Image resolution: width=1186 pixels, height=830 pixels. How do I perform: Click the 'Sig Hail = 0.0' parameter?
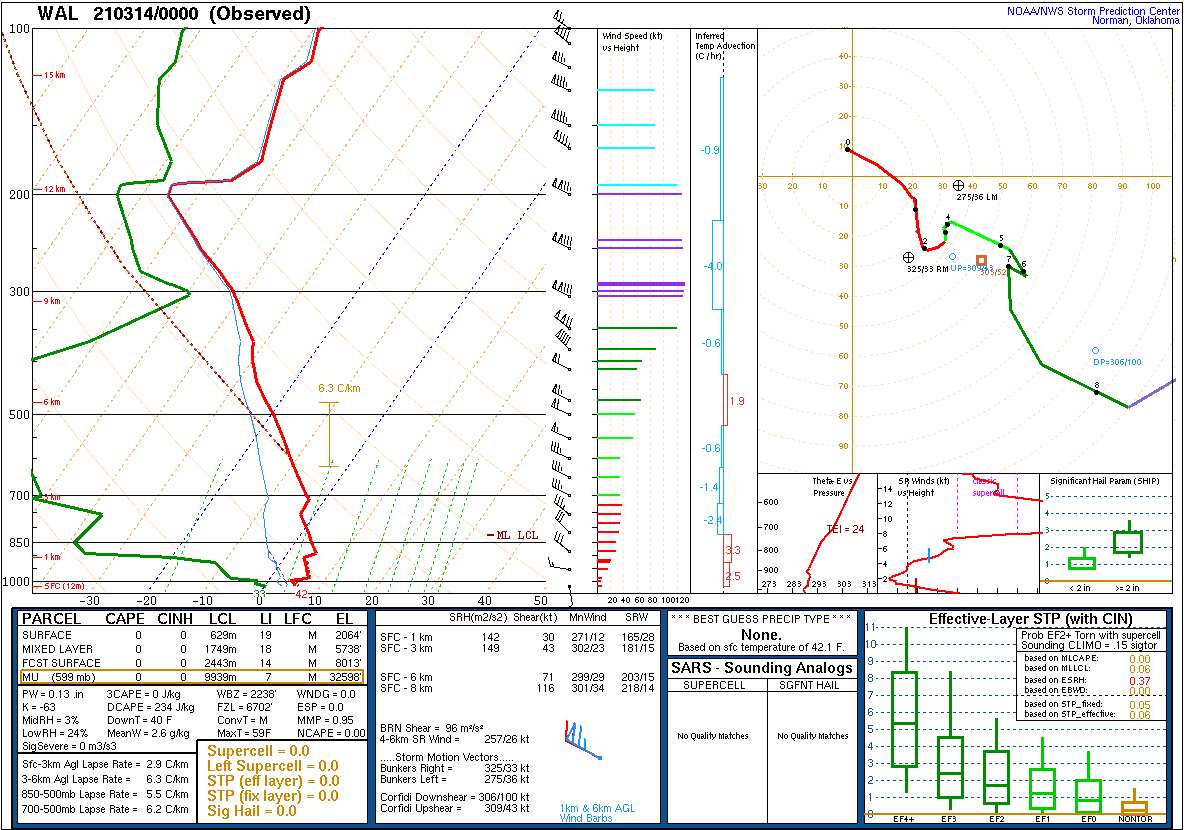(252, 811)
